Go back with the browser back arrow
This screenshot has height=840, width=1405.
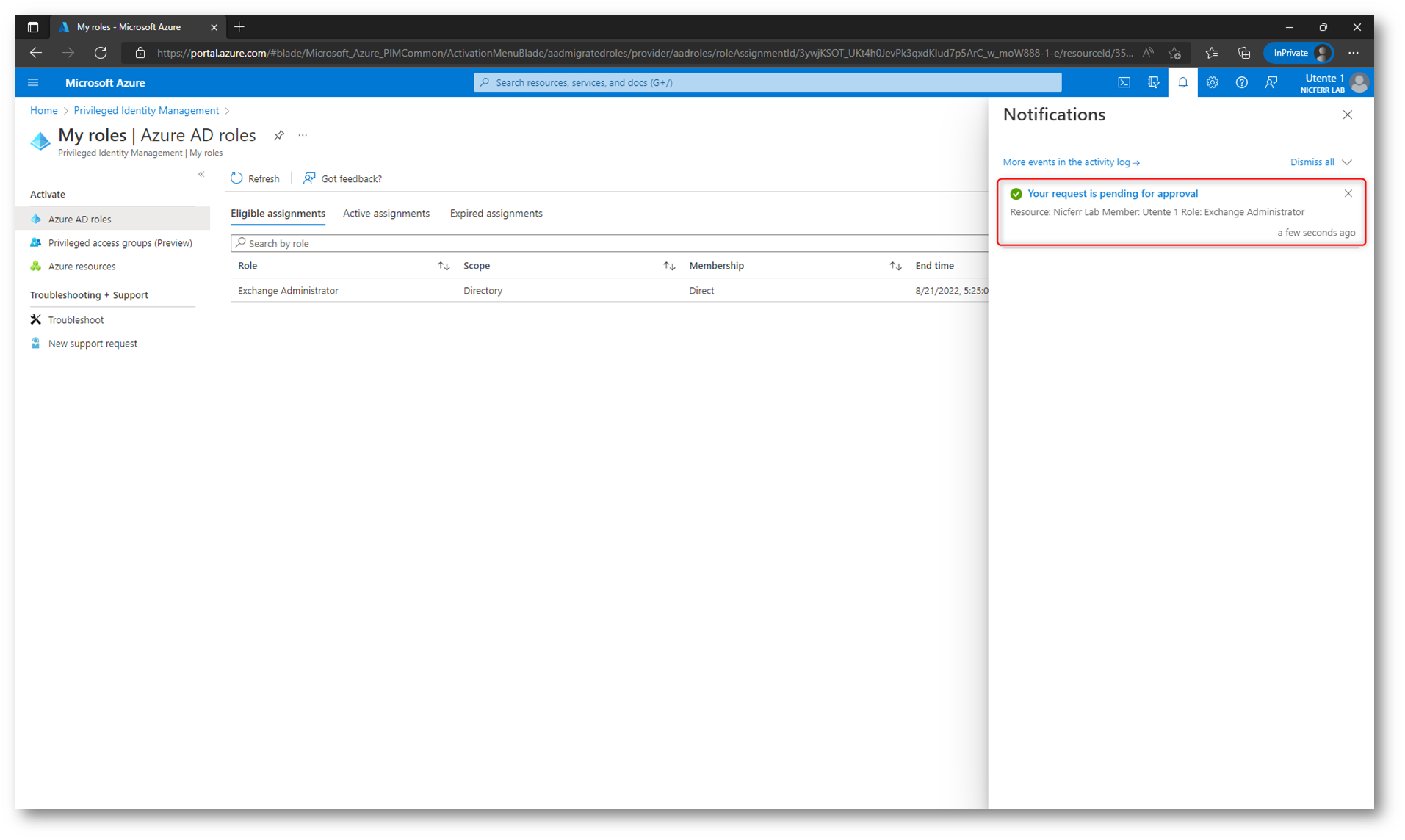click(36, 53)
